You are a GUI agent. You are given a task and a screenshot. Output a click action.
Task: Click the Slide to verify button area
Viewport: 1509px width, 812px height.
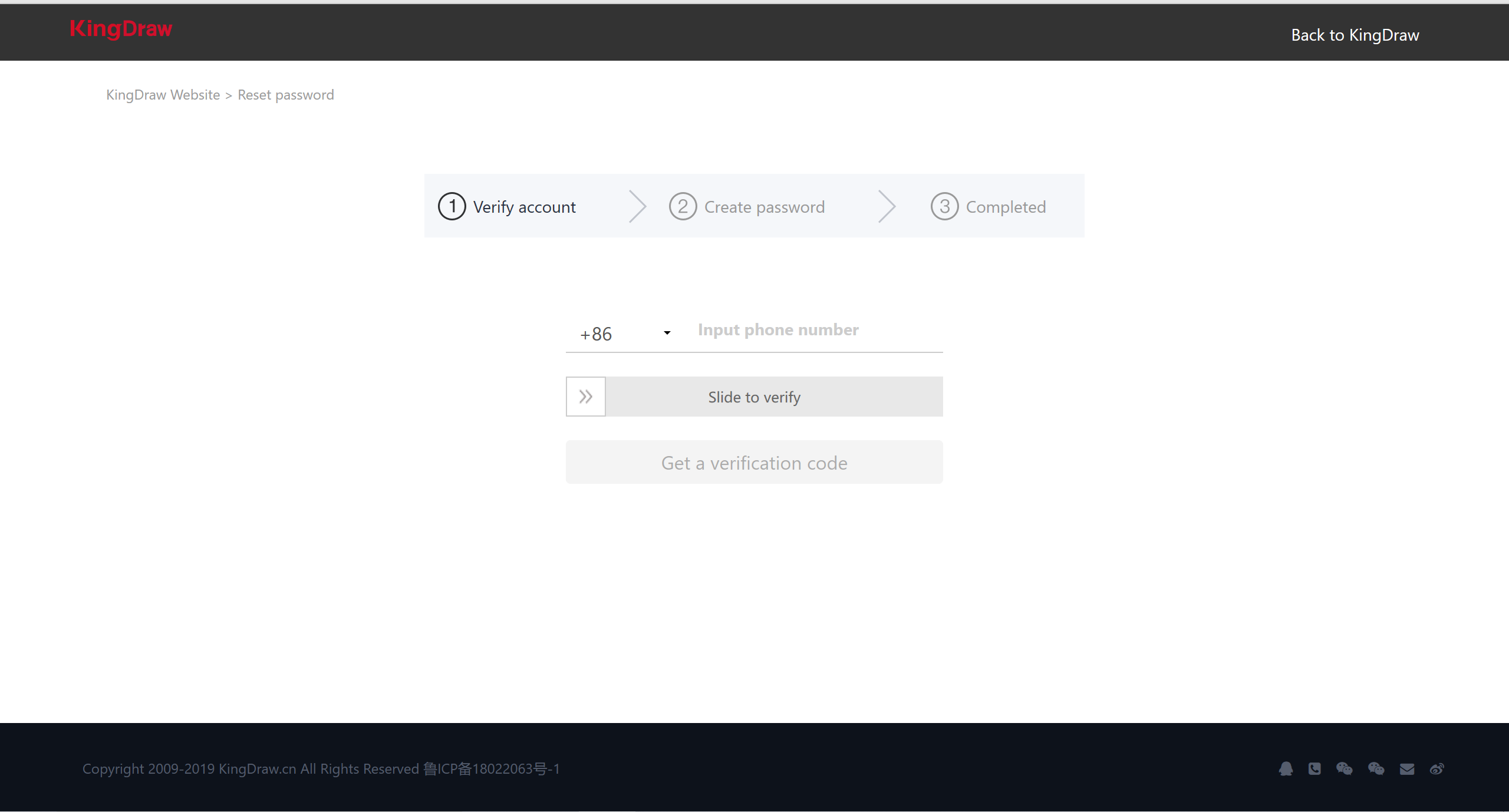point(754,396)
